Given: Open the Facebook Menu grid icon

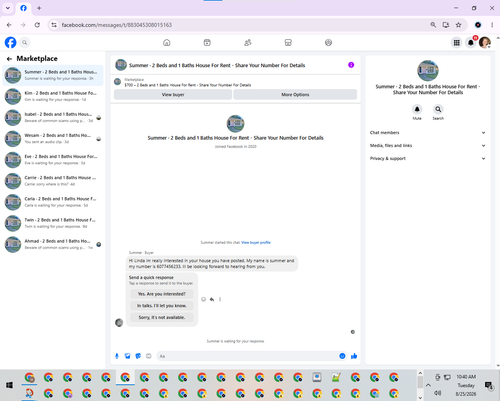Looking at the screenshot, I should (457, 42).
